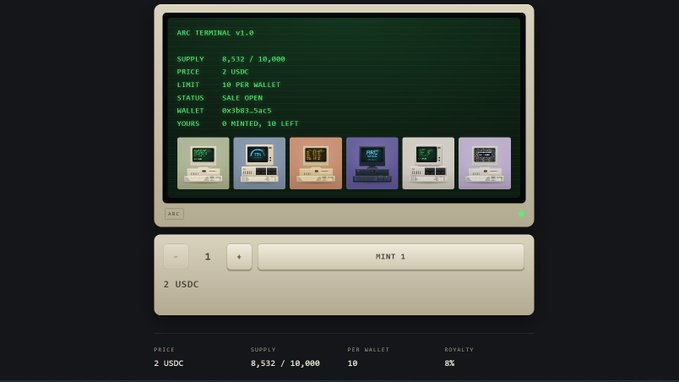Decrease mint quantity with minus button
The width and height of the screenshot is (679, 382).
(176, 257)
